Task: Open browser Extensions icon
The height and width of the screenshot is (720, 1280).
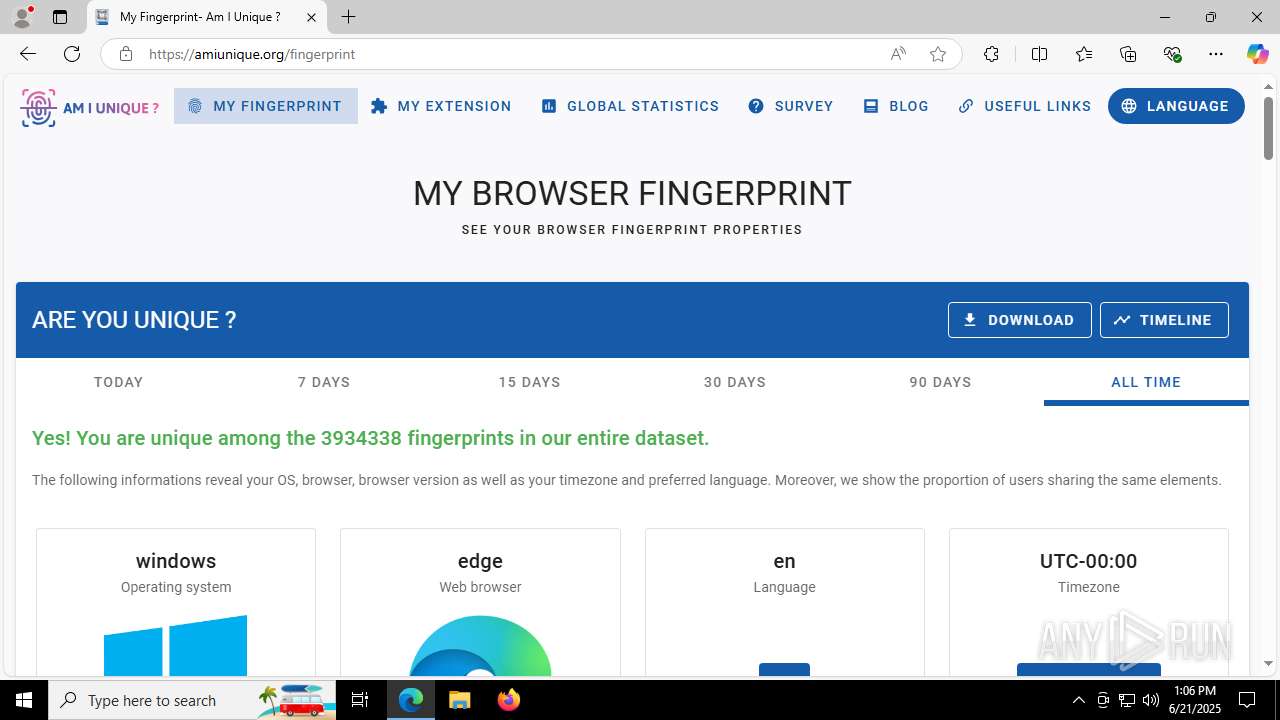Action: coord(991,54)
